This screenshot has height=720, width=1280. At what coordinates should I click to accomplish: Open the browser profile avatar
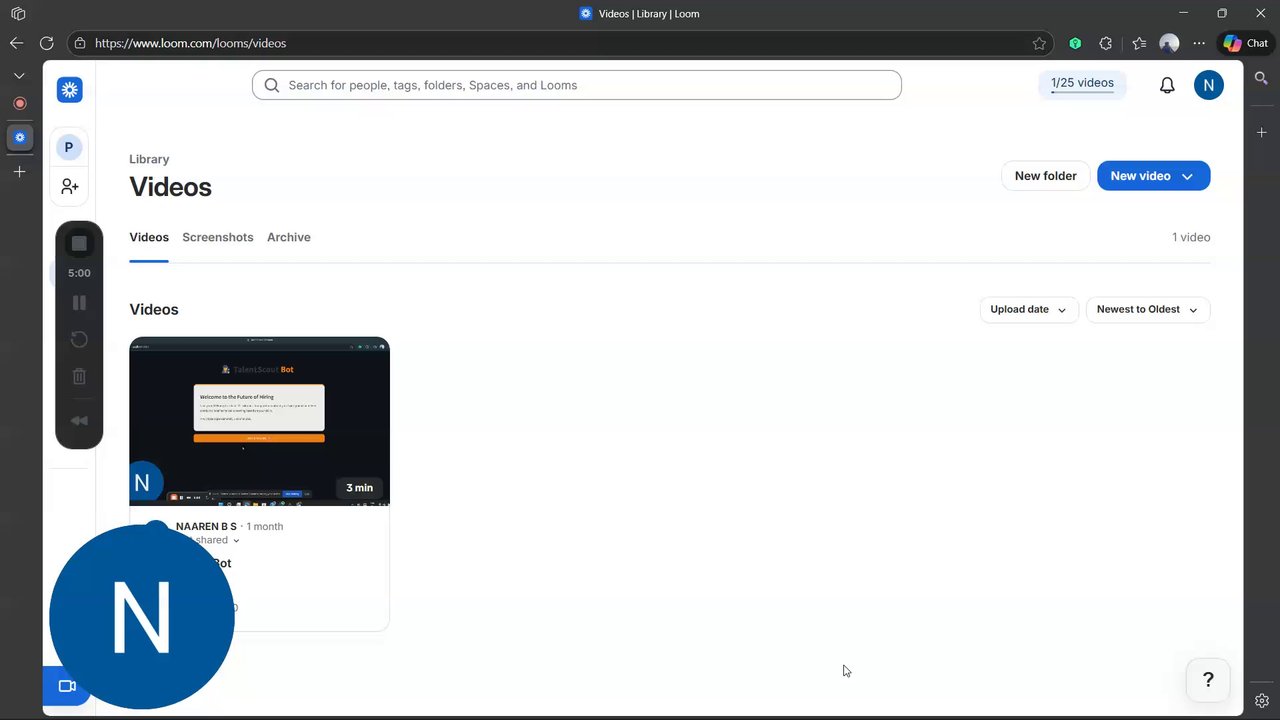point(1169,43)
